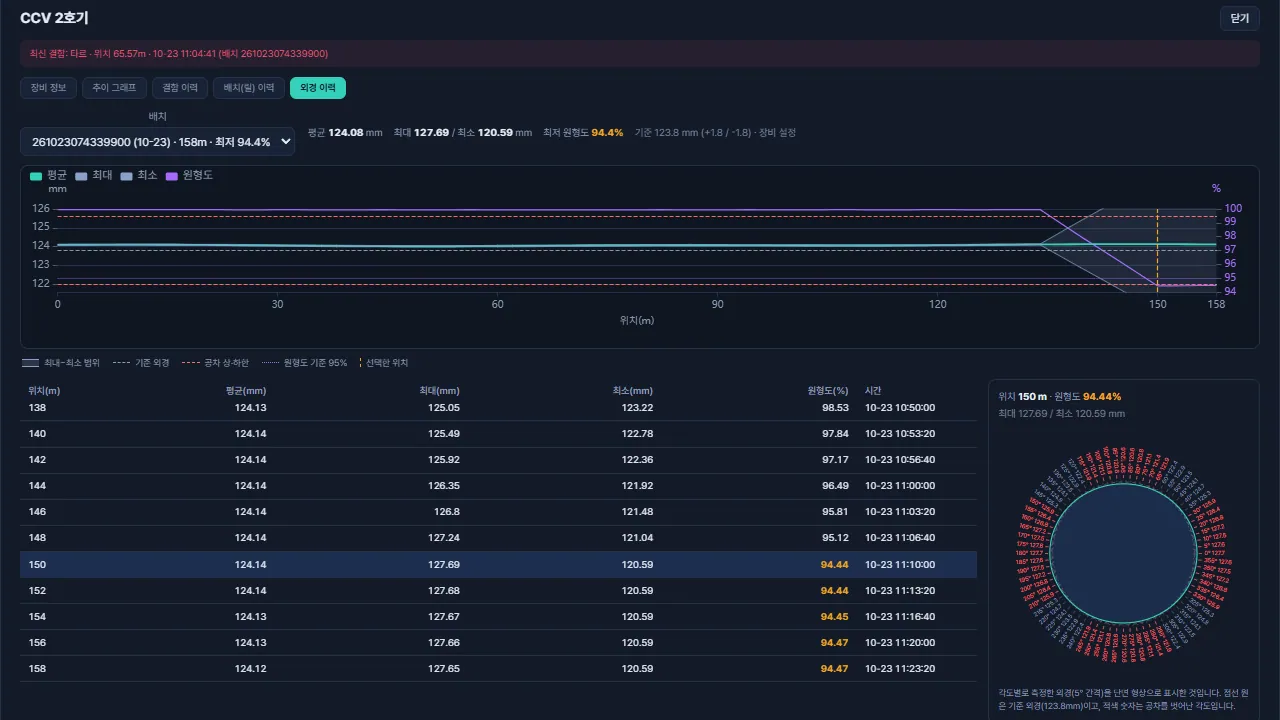The width and height of the screenshot is (1280, 720).
Task: Select the table row for position 148
Action: 498,538
